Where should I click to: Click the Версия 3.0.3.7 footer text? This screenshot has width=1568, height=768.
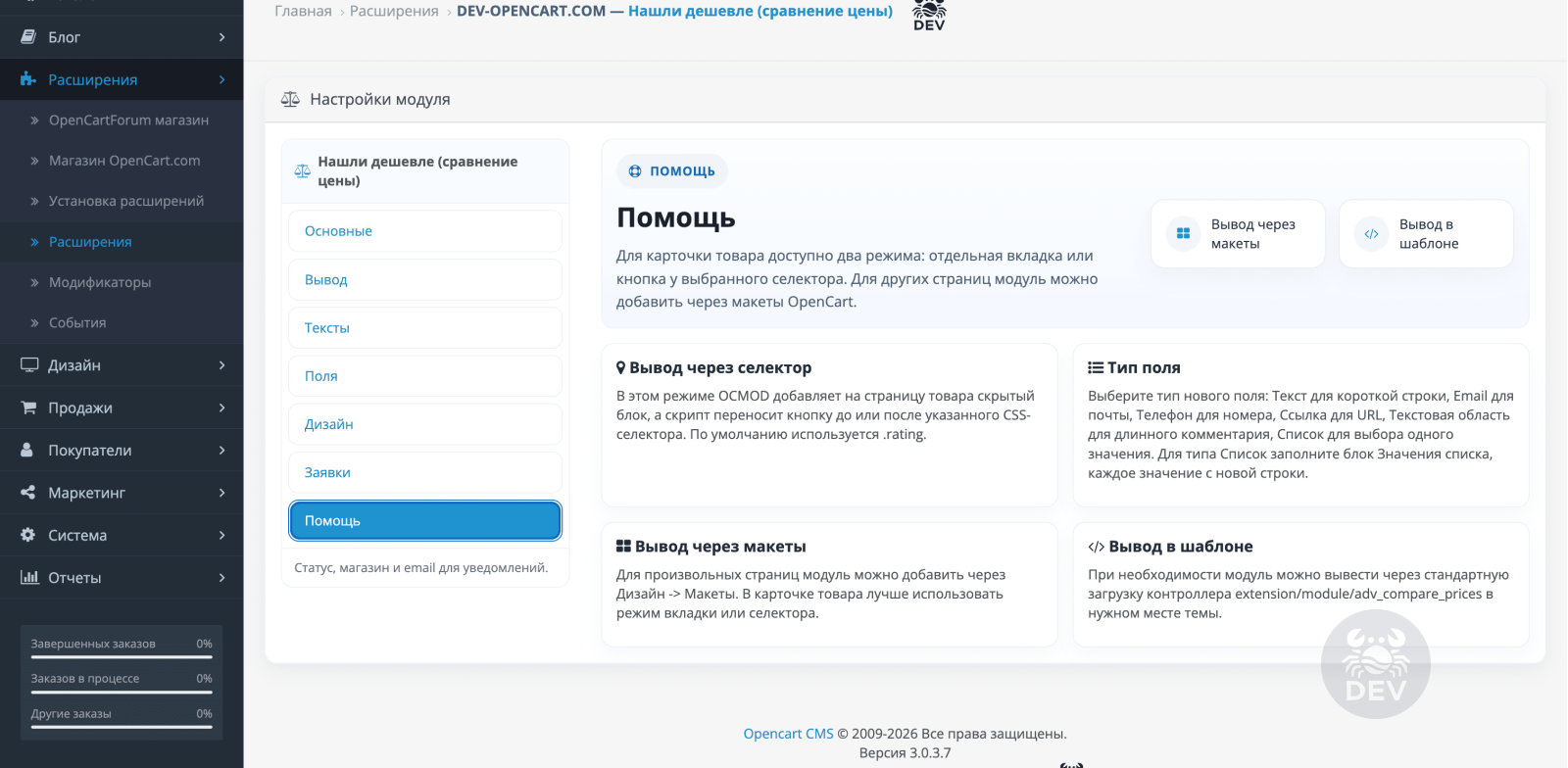click(x=905, y=753)
